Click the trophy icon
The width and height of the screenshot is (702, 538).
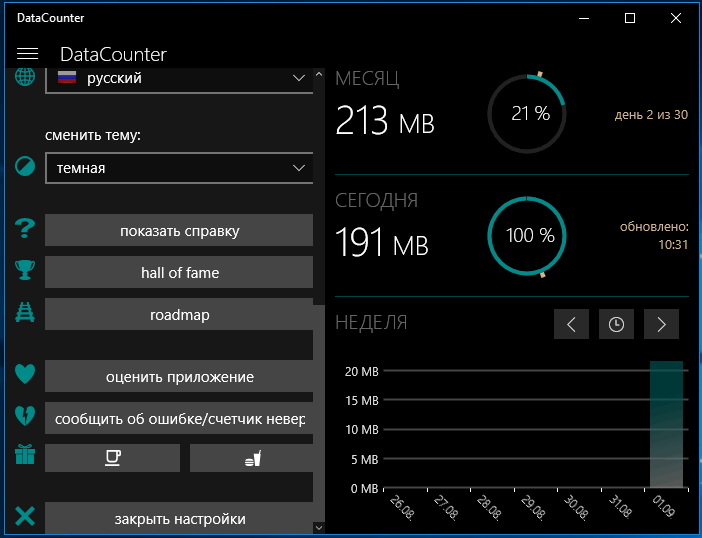pos(25,270)
